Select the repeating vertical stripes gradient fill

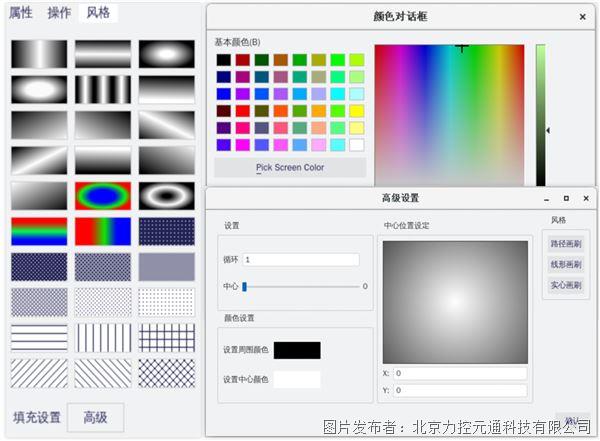click(103, 89)
